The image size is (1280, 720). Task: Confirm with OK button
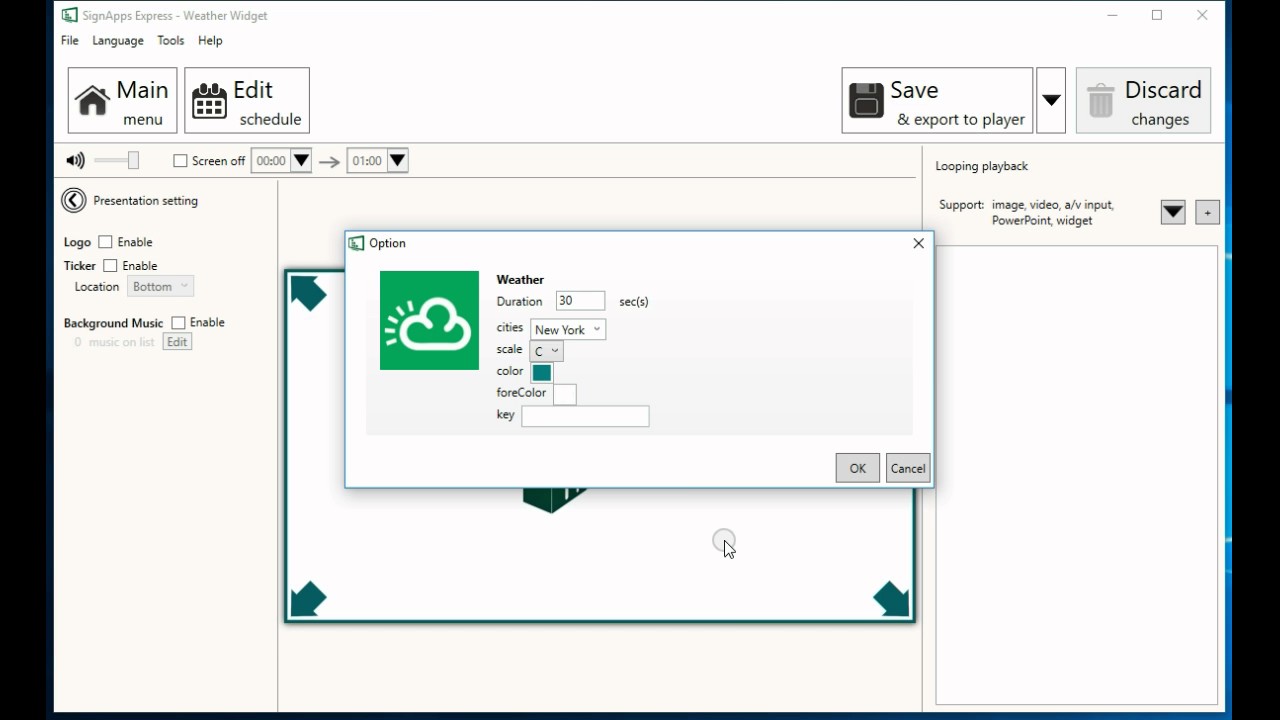tap(858, 468)
